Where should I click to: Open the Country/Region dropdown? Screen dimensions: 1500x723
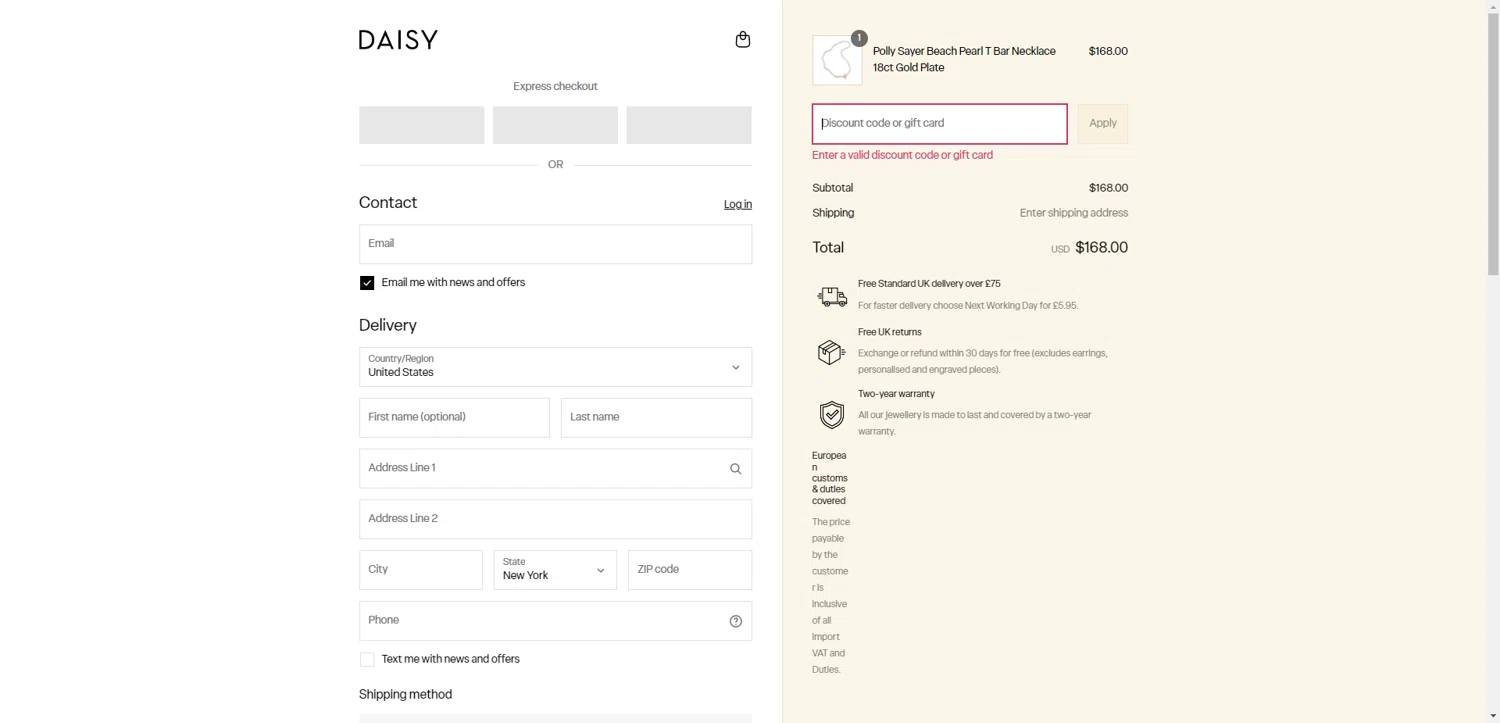pos(555,367)
